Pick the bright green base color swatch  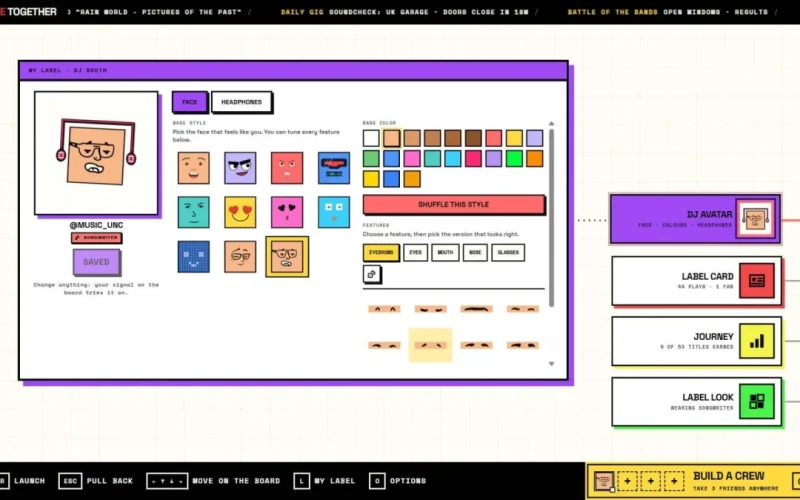coord(514,159)
